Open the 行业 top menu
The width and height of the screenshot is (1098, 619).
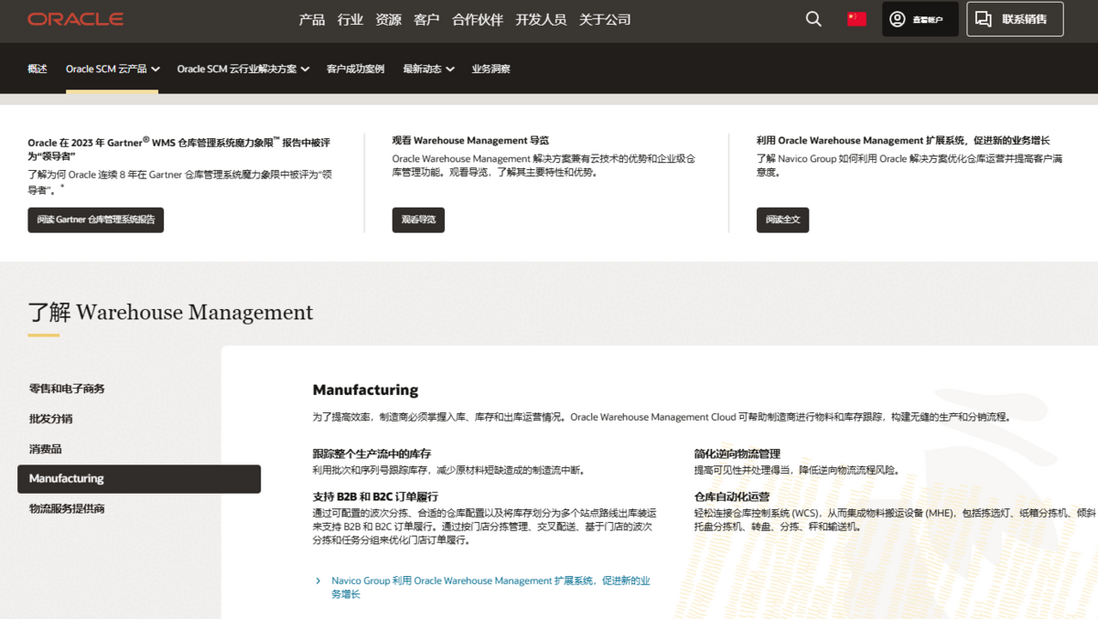click(350, 20)
